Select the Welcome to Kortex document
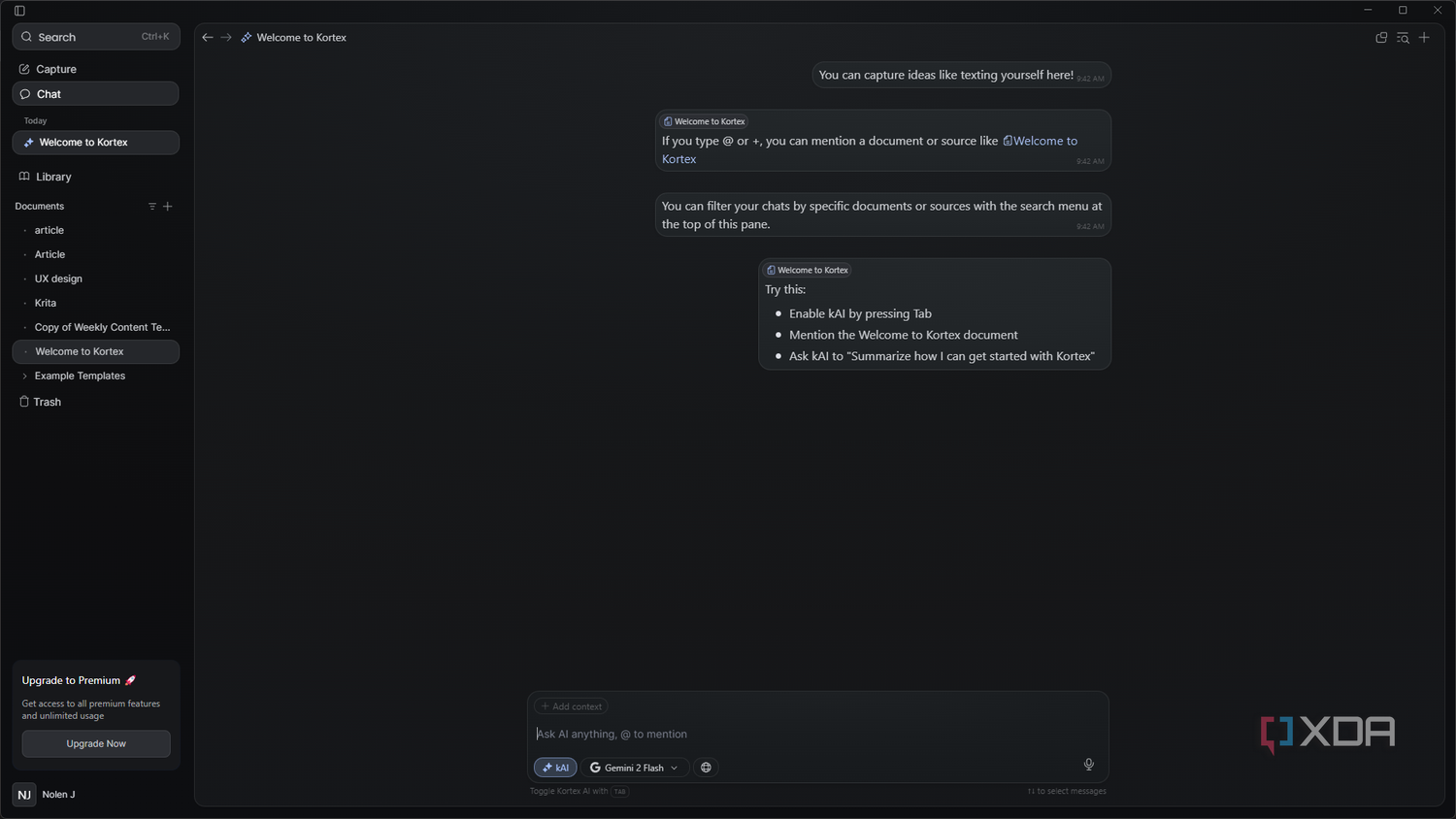 tap(95, 352)
